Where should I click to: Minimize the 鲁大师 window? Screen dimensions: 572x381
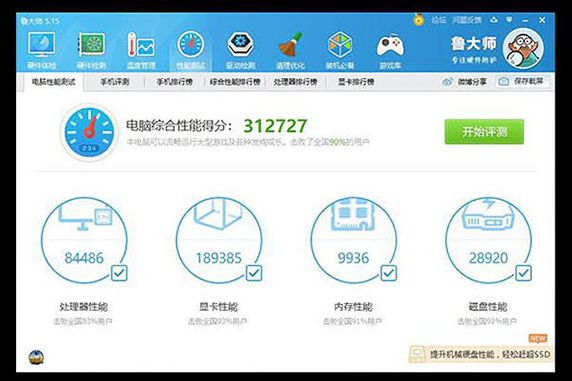click(x=525, y=20)
